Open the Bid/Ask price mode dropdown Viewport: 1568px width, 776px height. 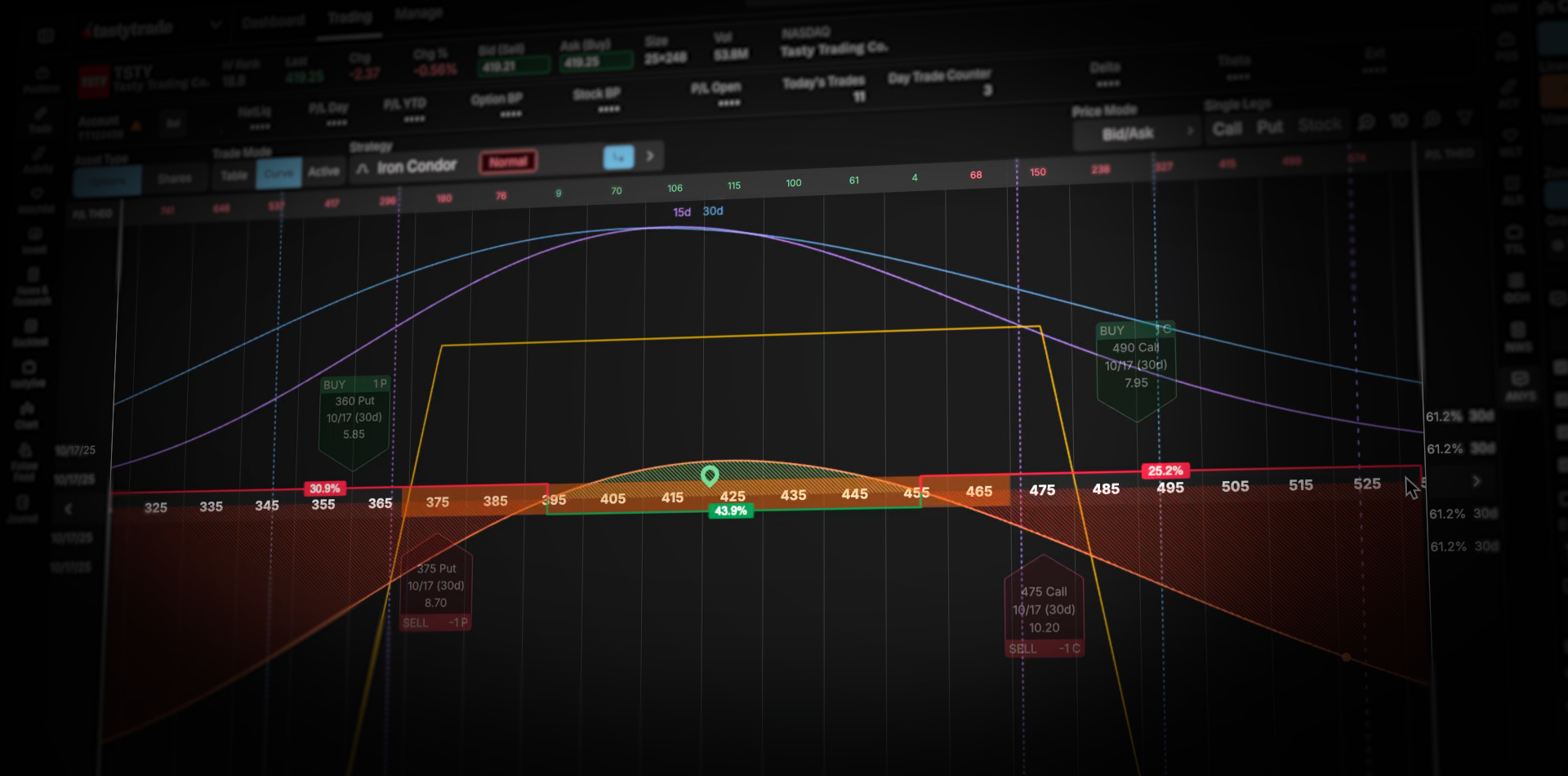tap(1137, 133)
